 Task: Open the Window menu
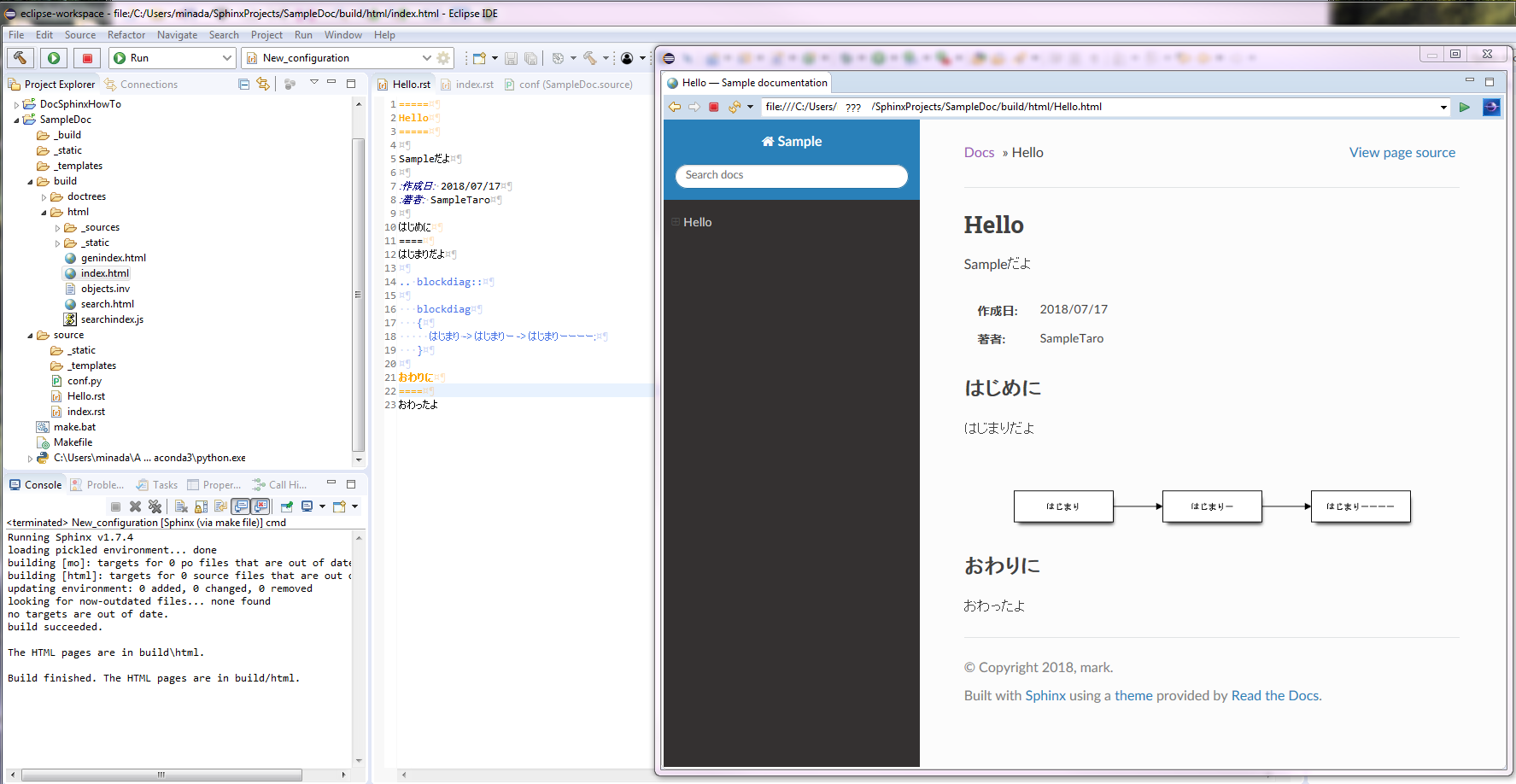point(343,35)
